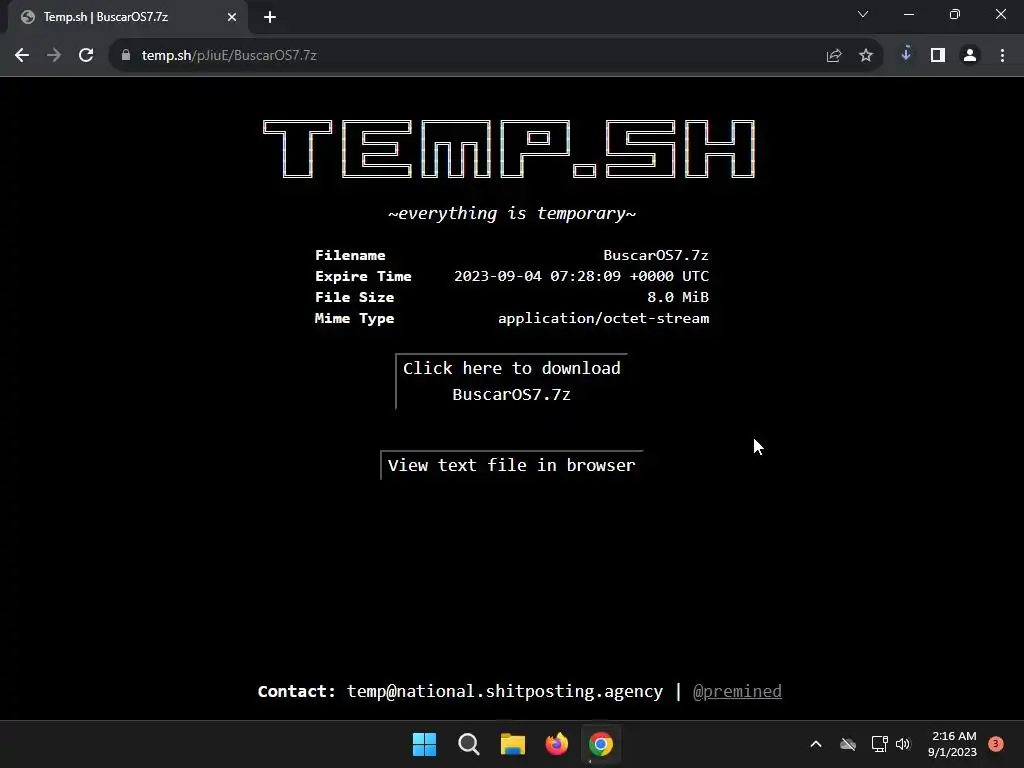Open the Windows Start menu
1024x768 pixels.
424,744
